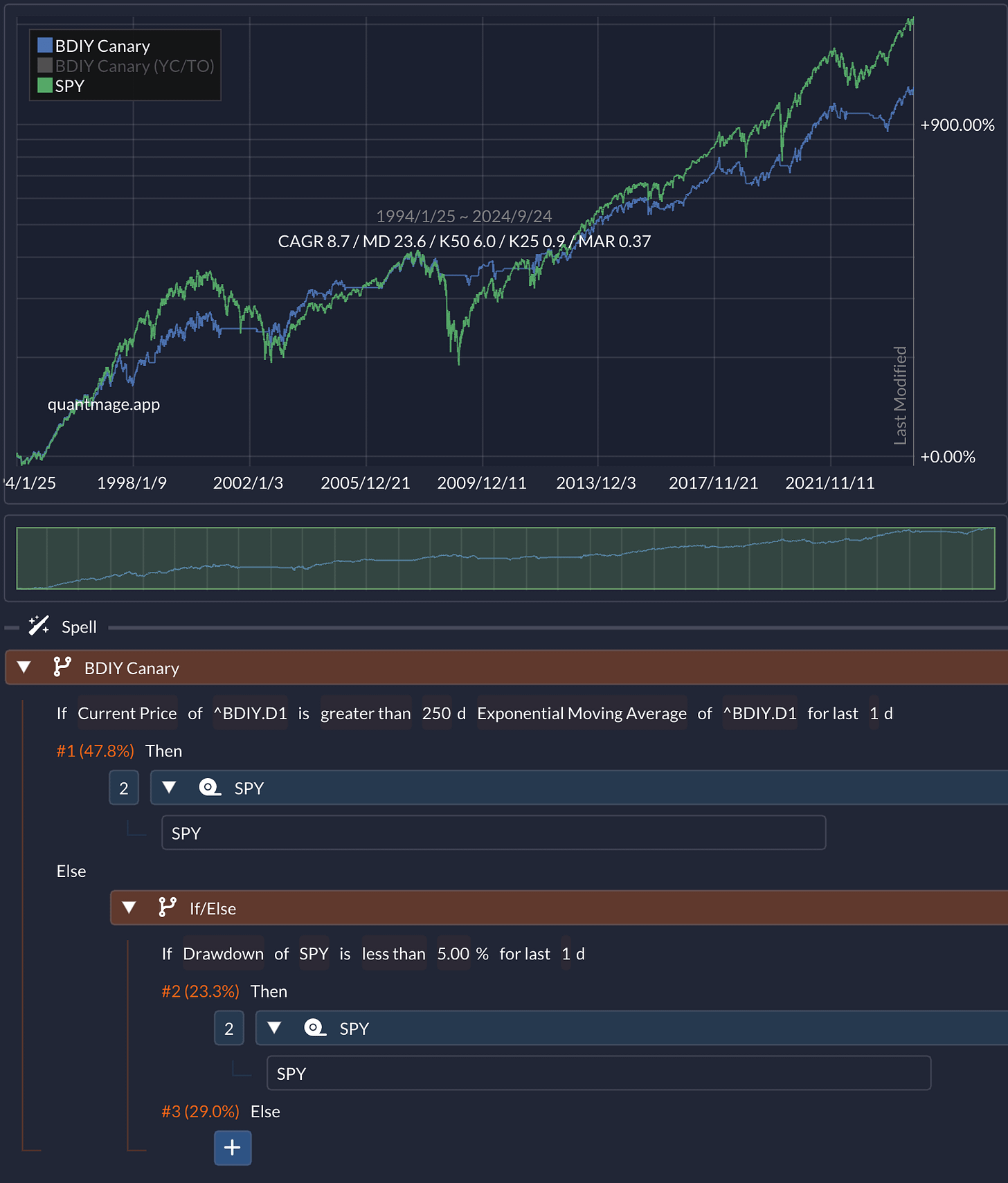Viewport: 1008px width, 1183px height.
Task: Add a block with the plus button
Action: click(233, 1148)
